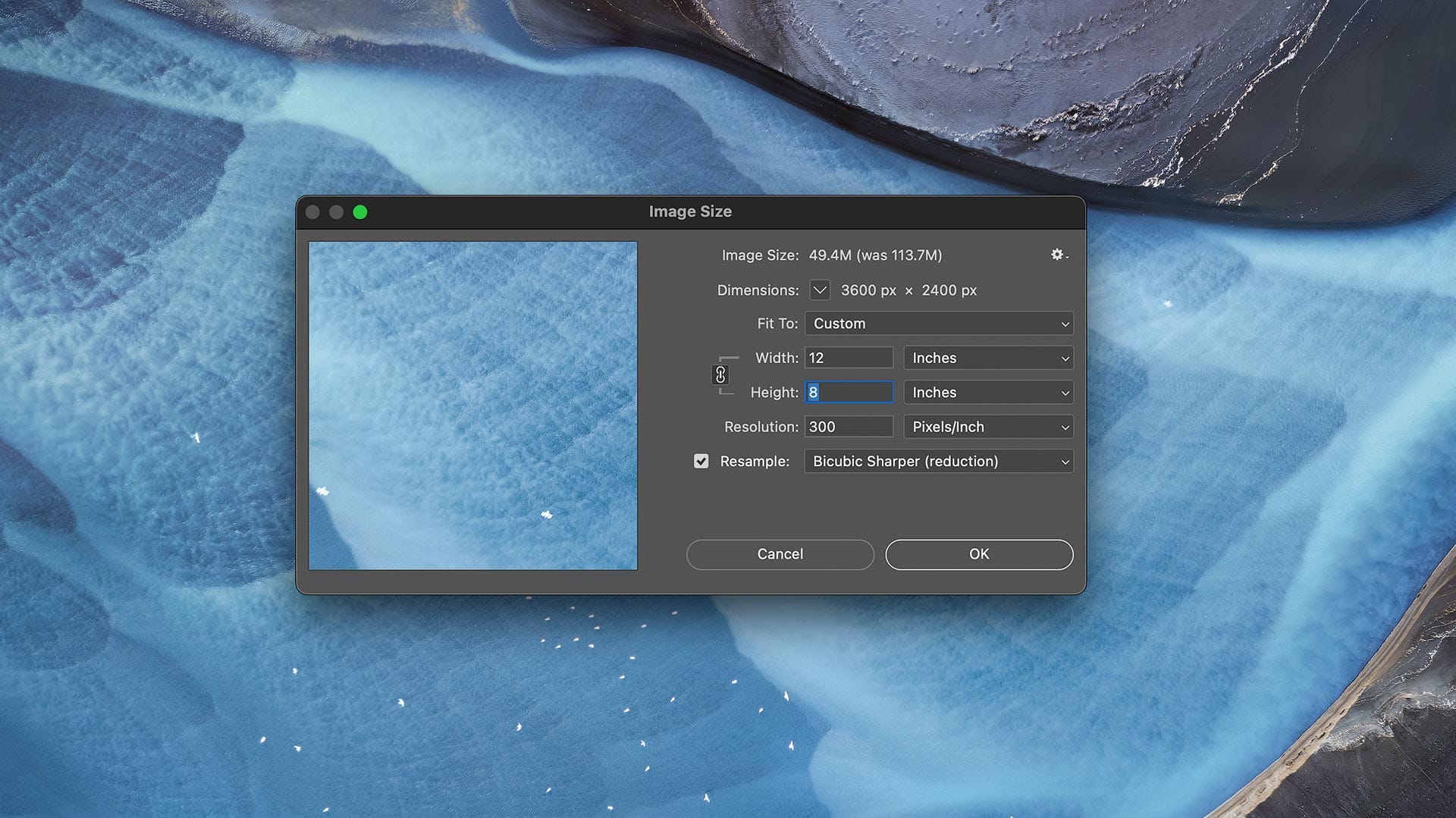Expand the Dimensions units chevron
Viewport: 1456px width, 818px height.
click(819, 290)
